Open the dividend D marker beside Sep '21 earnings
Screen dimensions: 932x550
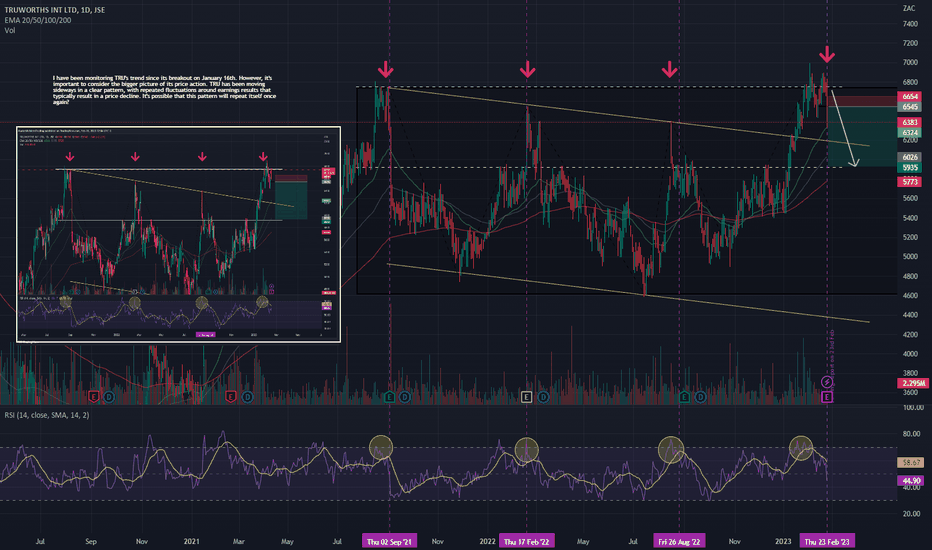[405, 397]
